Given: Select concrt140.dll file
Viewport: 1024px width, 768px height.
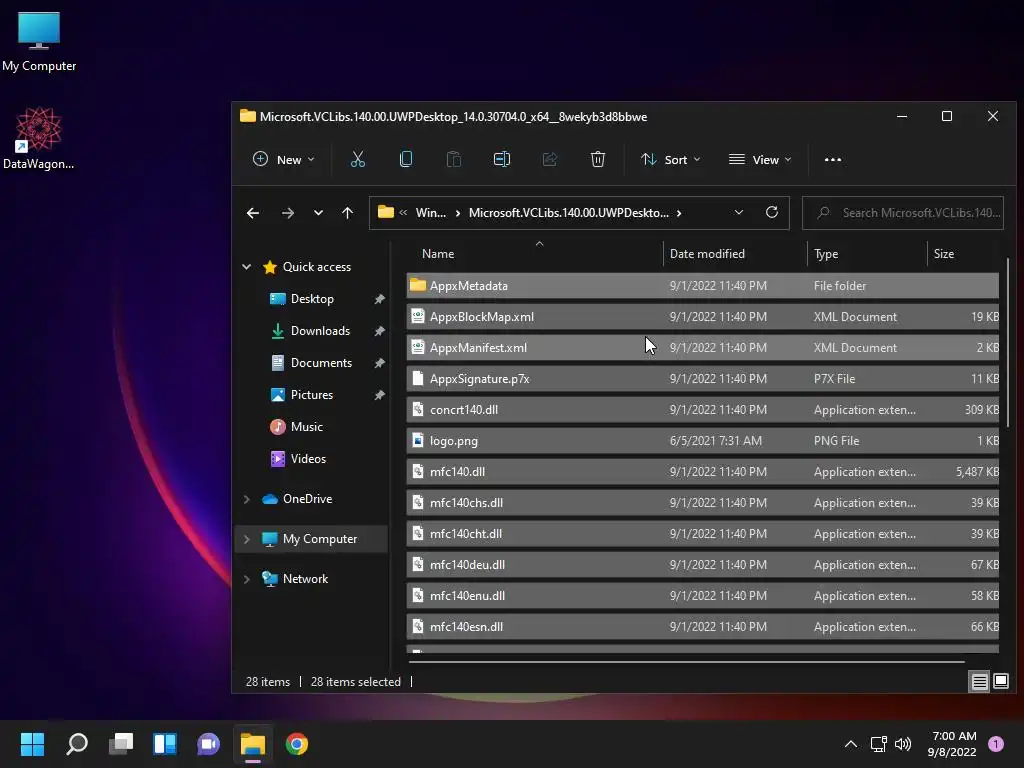Looking at the screenshot, I should [x=703, y=409].
